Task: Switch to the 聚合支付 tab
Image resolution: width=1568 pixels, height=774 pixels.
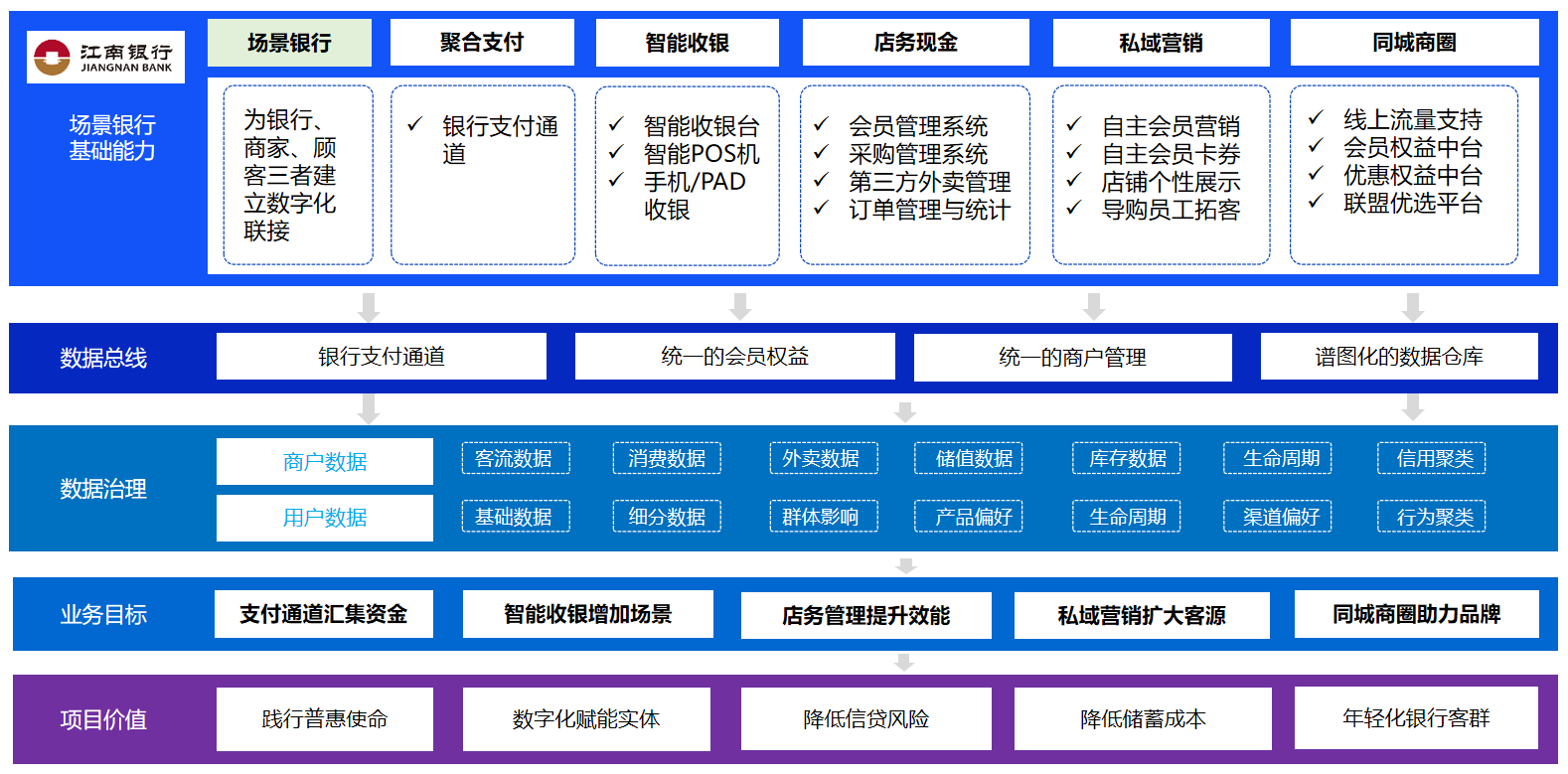Action: tap(482, 43)
